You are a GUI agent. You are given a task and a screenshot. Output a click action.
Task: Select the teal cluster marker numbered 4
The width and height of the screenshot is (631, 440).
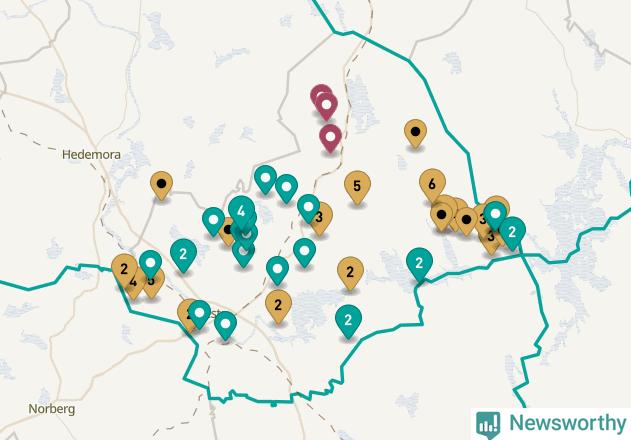pyautogui.click(x=241, y=211)
